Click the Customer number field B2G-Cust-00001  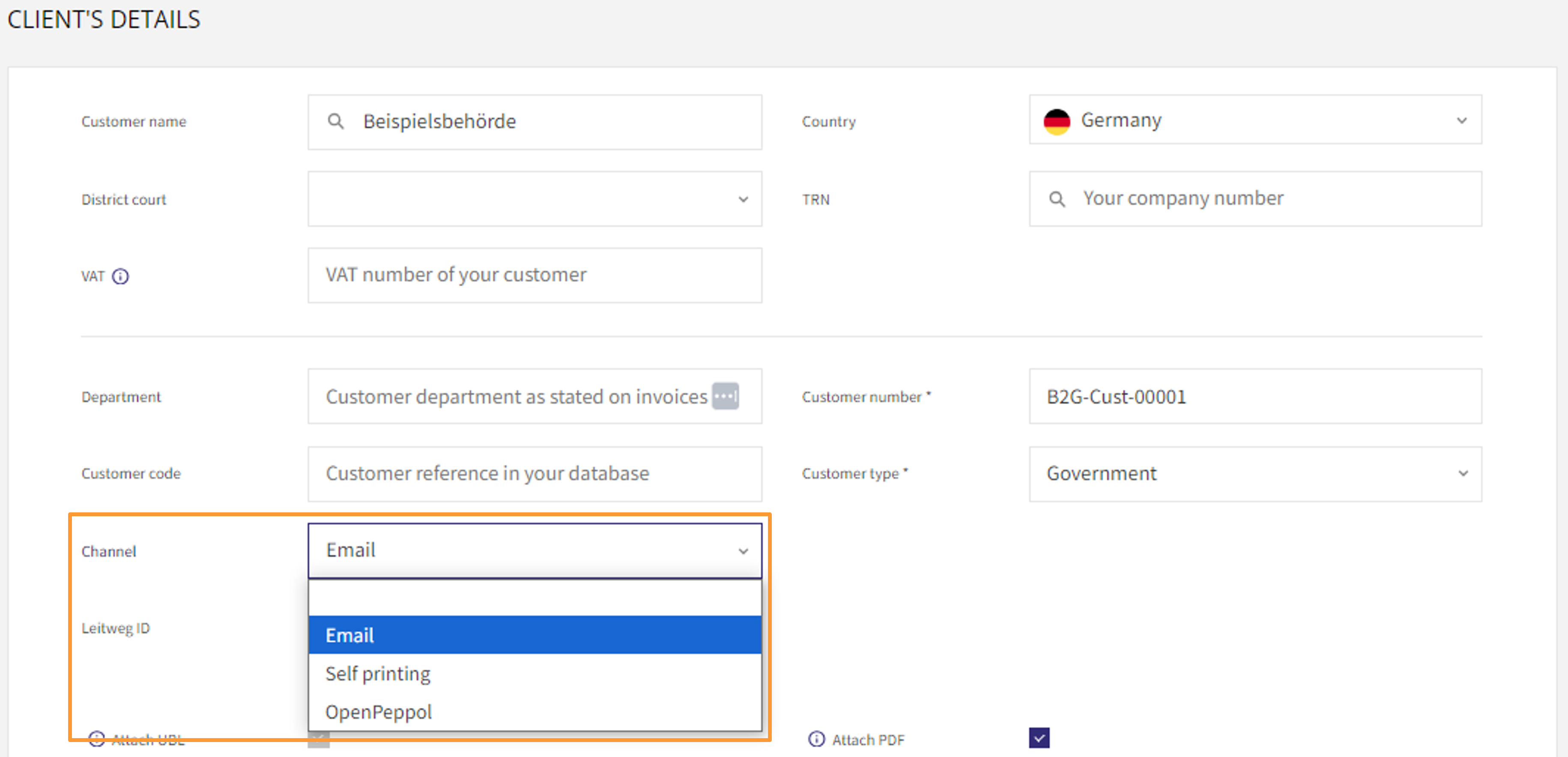(1255, 396)
